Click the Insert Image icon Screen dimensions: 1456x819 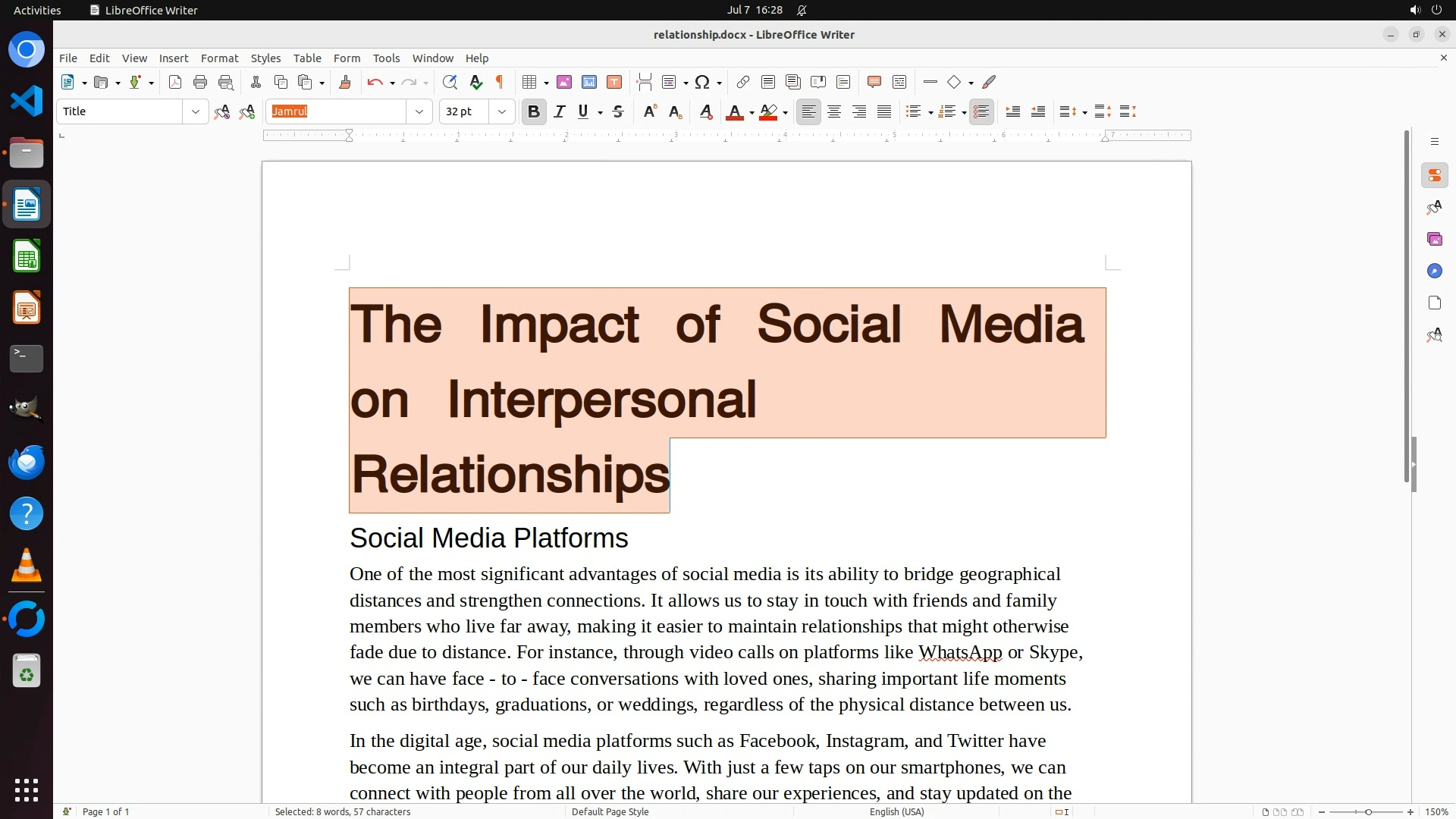564,83
